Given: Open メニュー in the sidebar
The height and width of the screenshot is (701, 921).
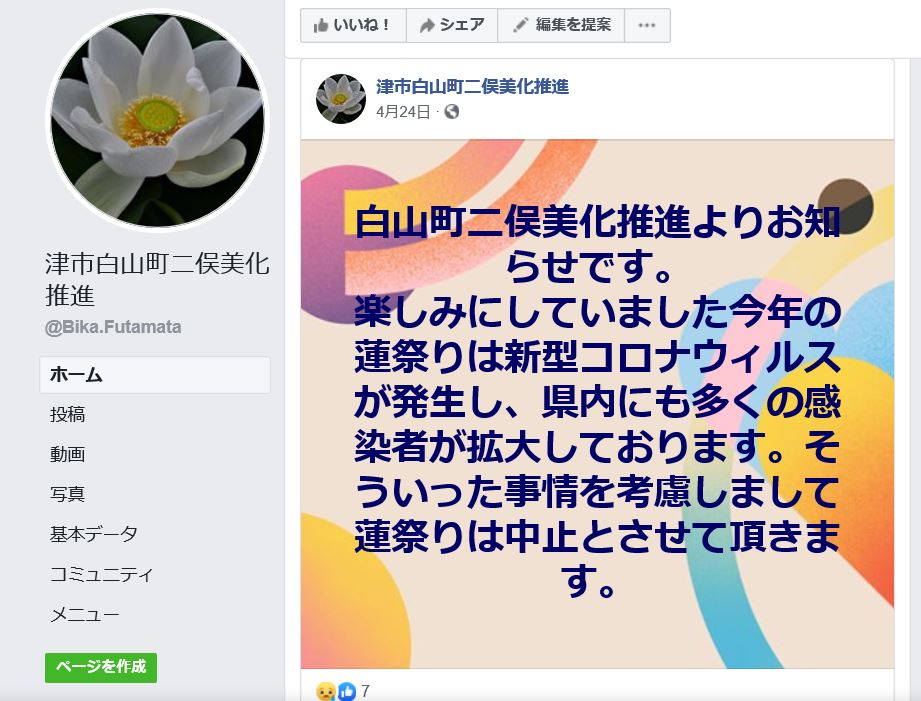Looking at the screenshot, I should coord(85,615).
